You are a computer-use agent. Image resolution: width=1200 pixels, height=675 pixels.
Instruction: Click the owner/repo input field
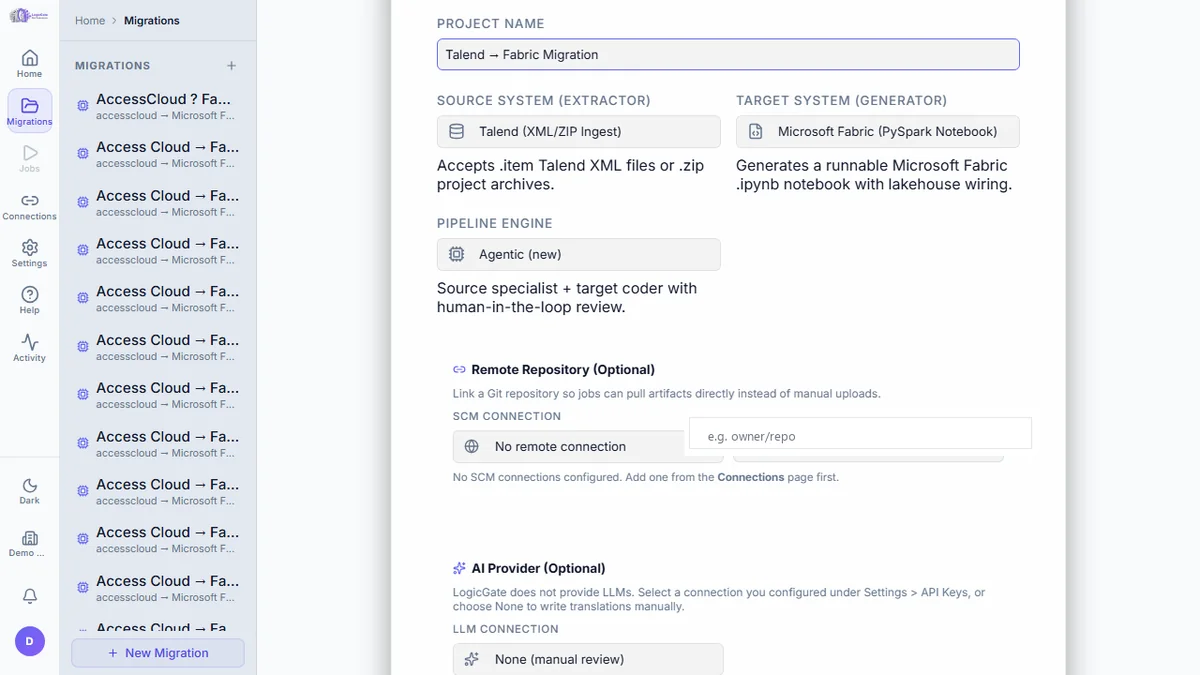[x=860, y=433]
